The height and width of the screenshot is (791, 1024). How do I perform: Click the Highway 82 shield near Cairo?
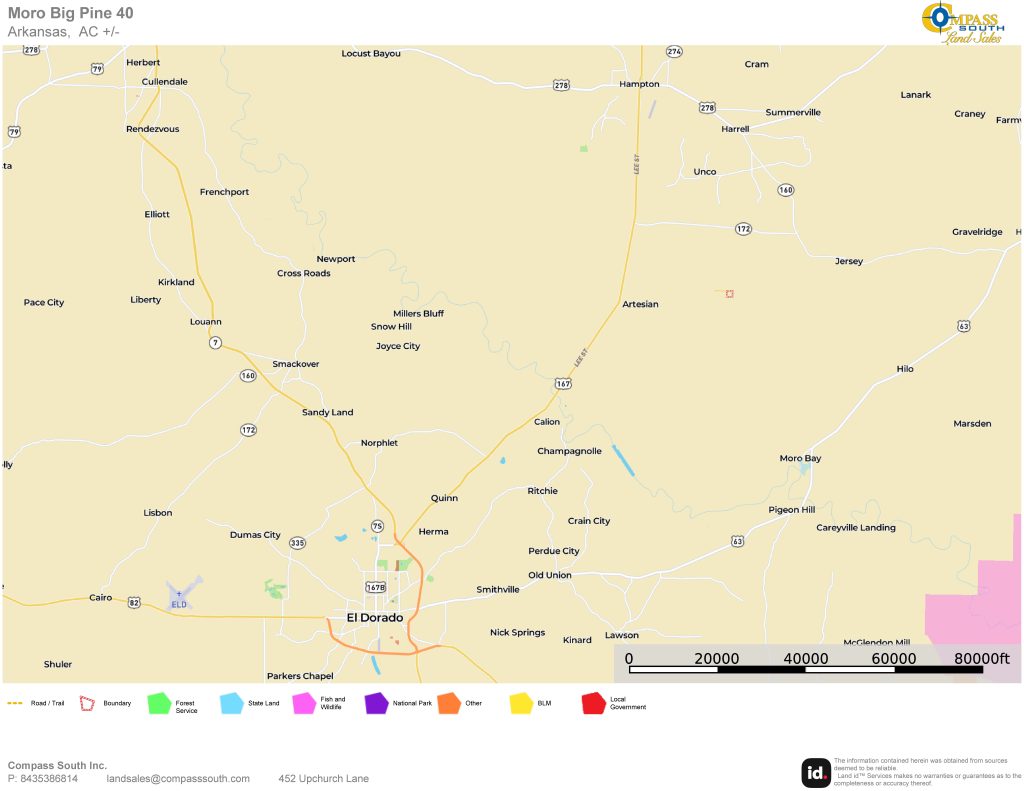pyautogui.click(x=134, y=602)
